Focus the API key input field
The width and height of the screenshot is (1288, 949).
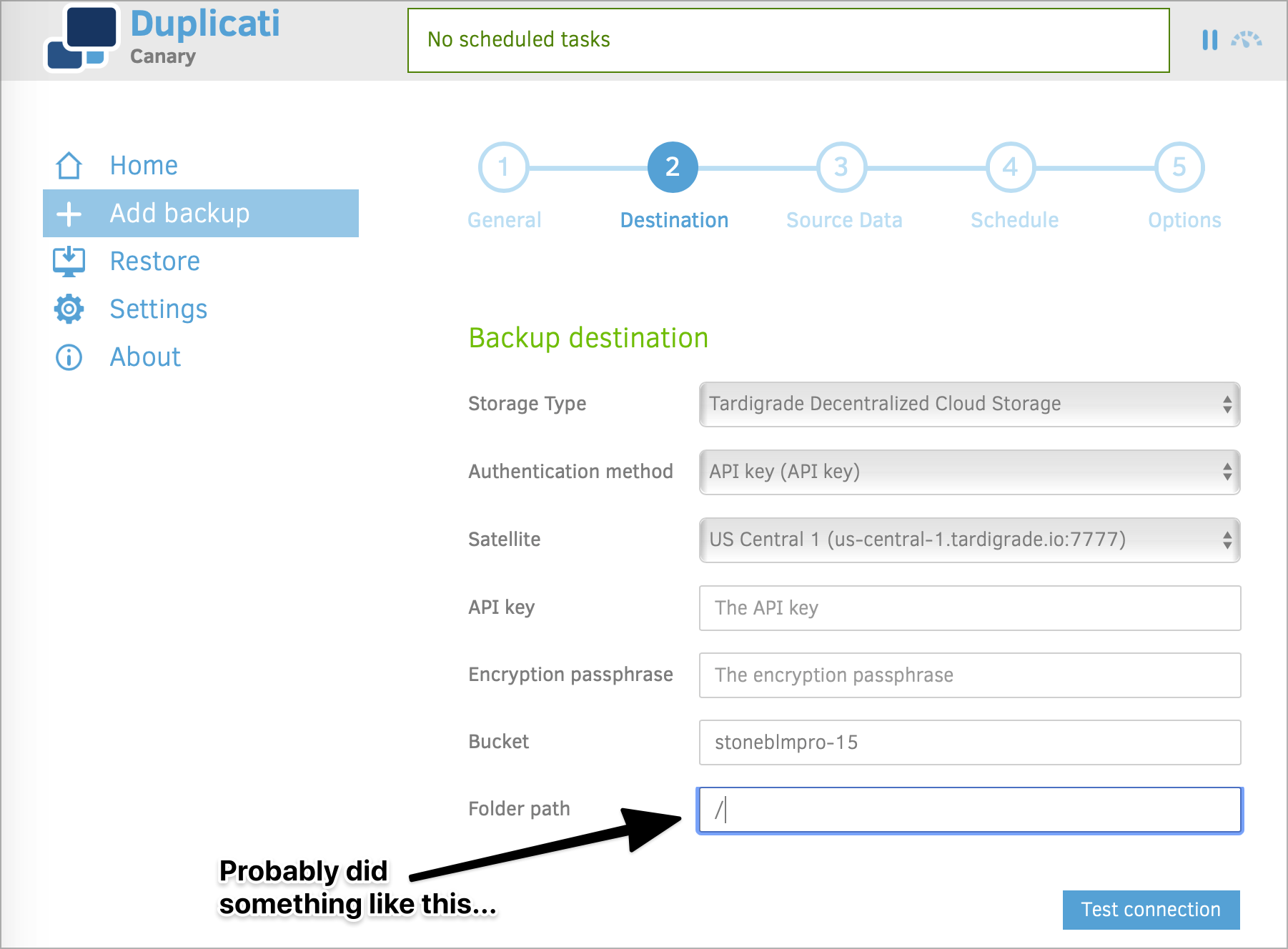(969, 608)
